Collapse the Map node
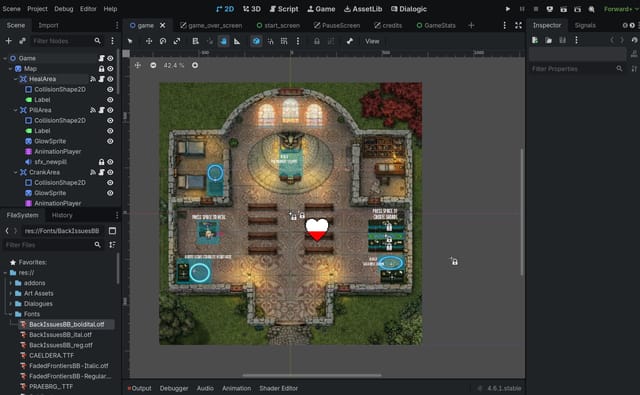The image size is (640, 395). click(10, 69)
